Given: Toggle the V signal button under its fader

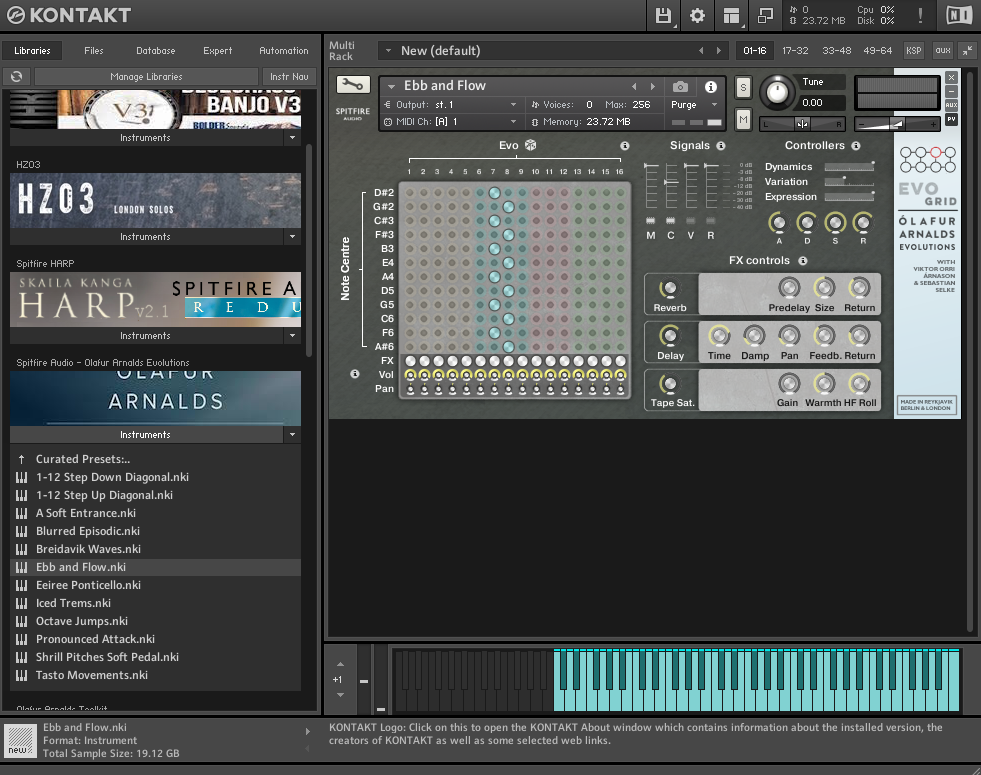Looking at the screenshot, I should tap(691, 221).
